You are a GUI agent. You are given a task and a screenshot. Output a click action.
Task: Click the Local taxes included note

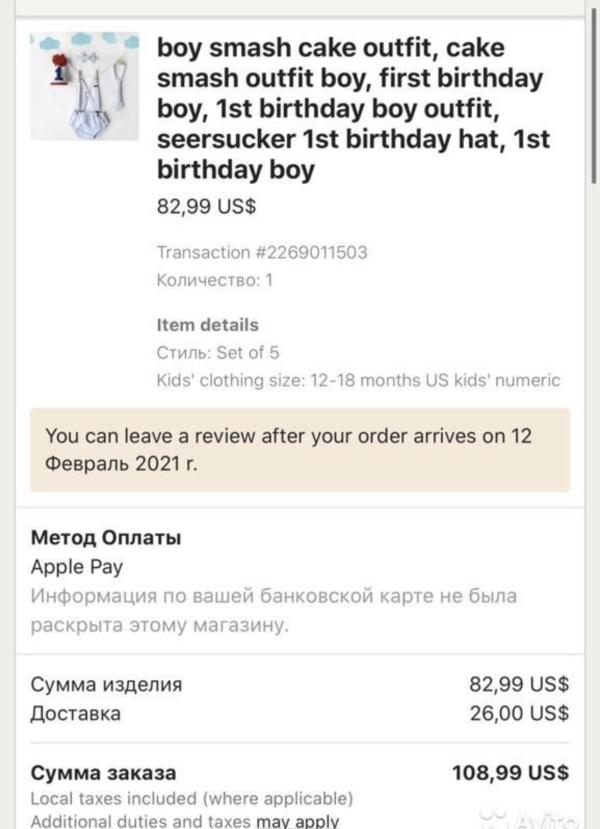click(x=192, y=798)
